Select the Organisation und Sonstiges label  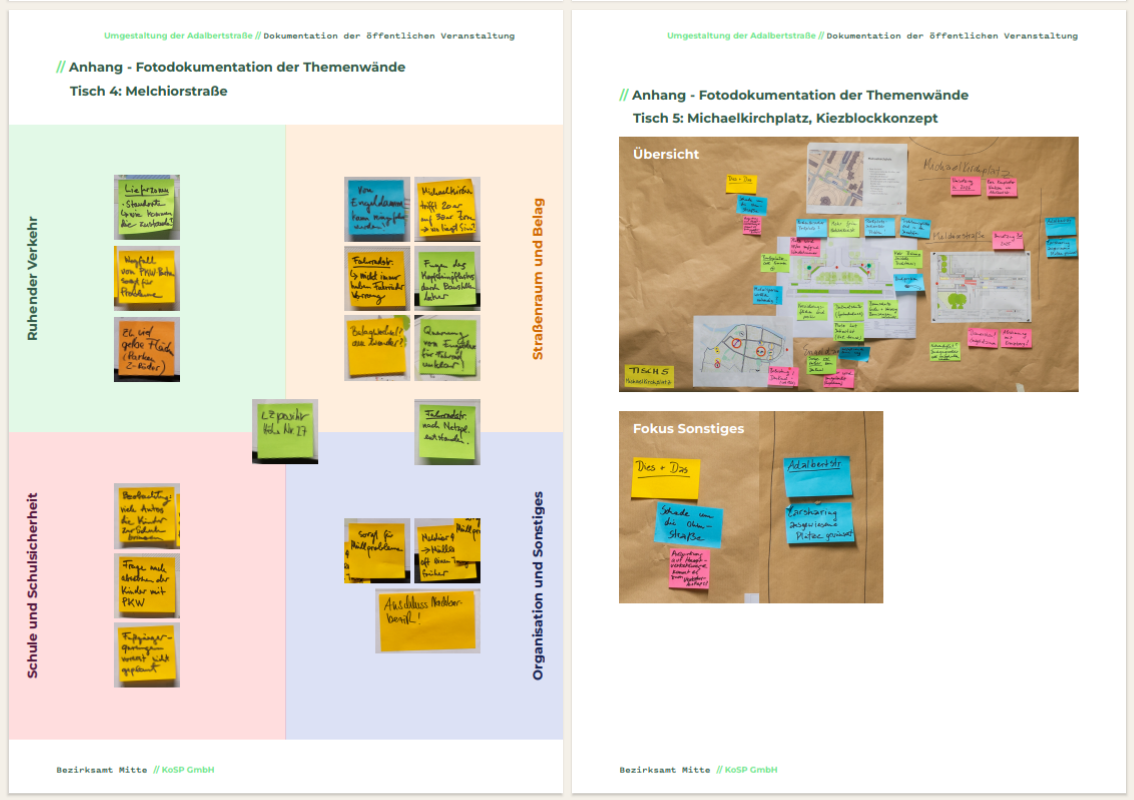[538, 585]
